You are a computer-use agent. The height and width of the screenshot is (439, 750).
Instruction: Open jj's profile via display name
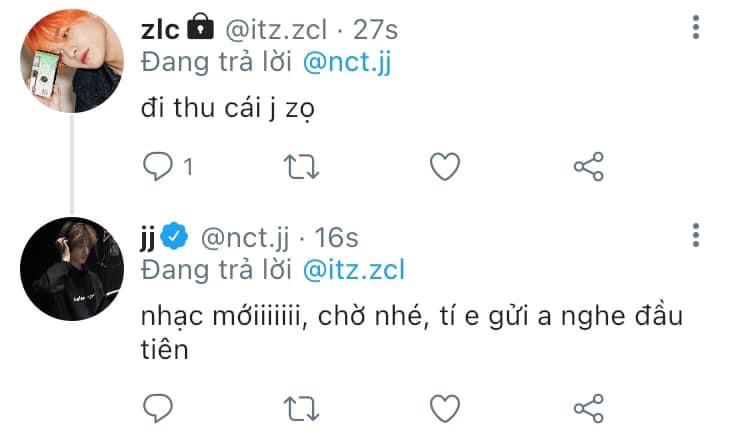150,237
